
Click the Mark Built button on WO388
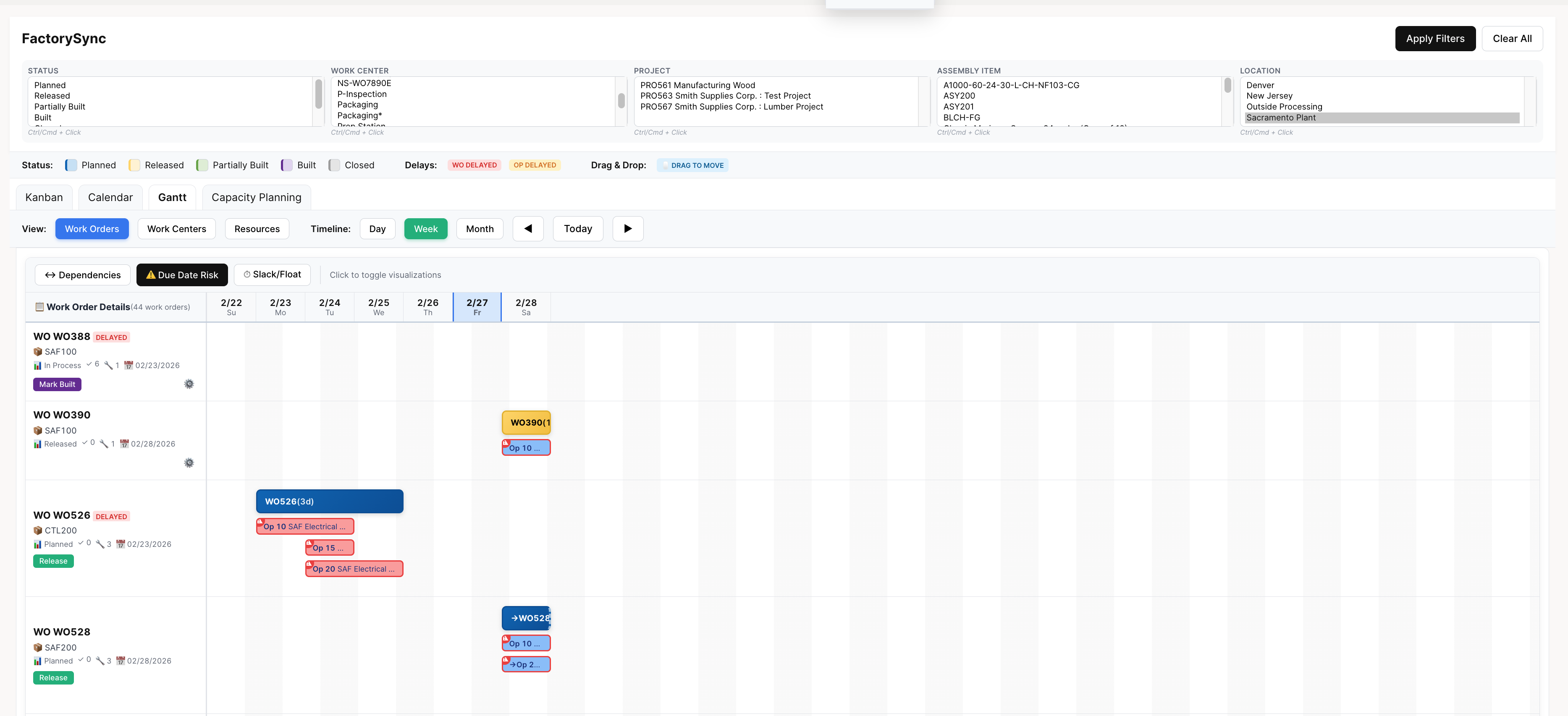[57, 384]
